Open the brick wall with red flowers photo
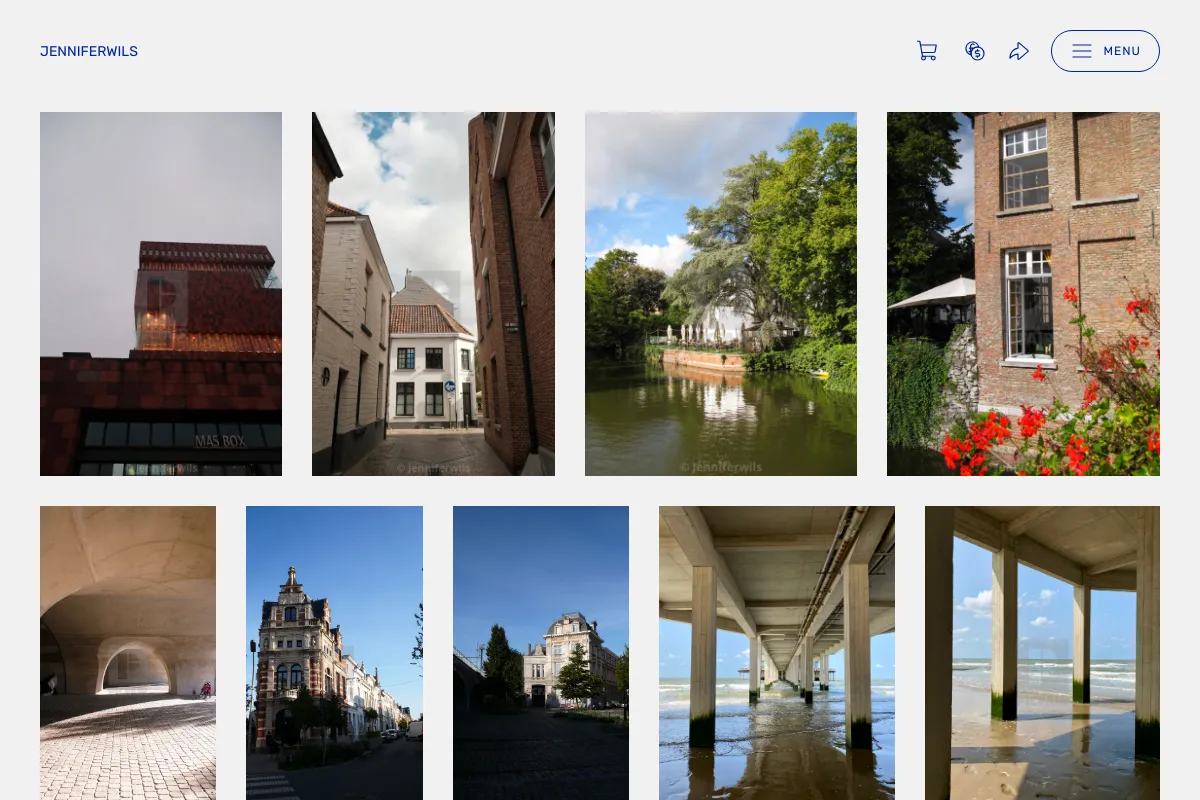The width and height of the screenshot is (1200, 800). pos(1023,294)
